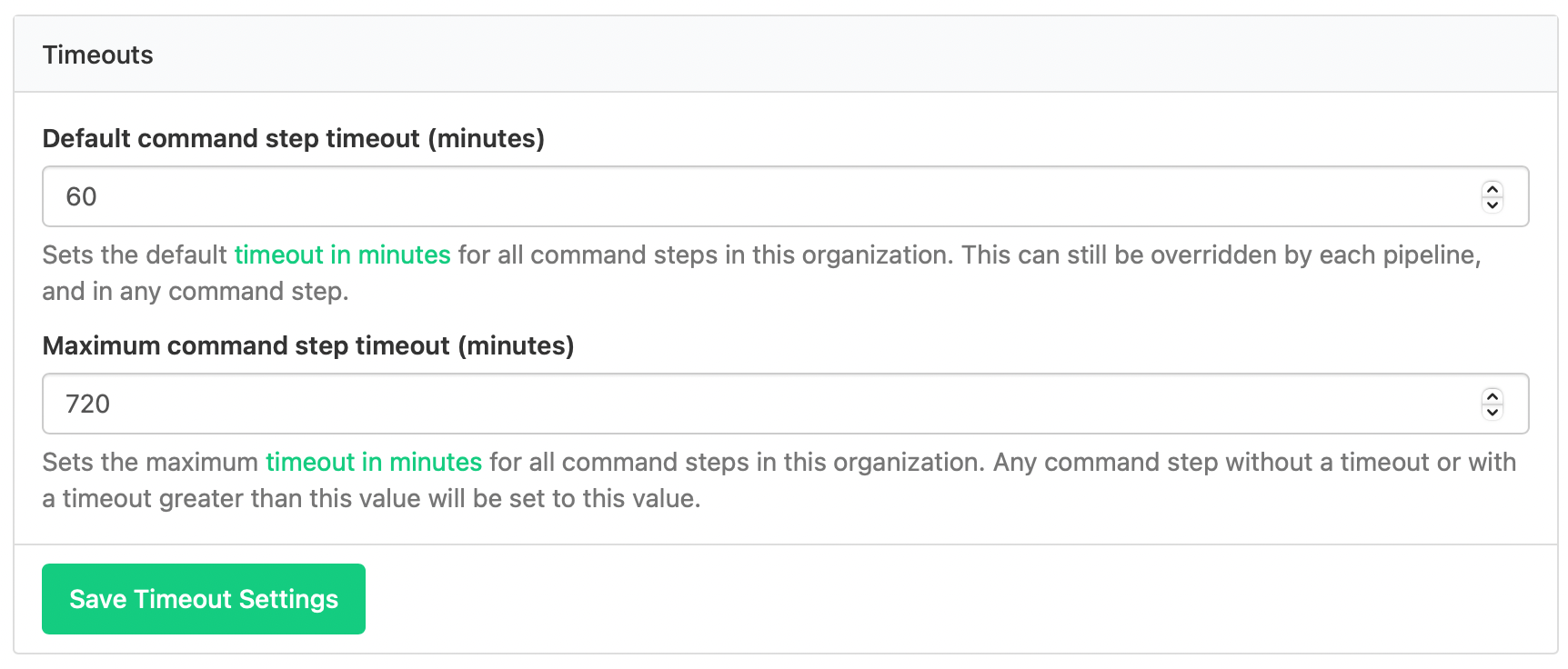The height and width of the screenshot is (669, 1568).
Task: Open "timeout in minutes" link under maximum timeout
Action: pyautogui.click(x=373, y=462)
